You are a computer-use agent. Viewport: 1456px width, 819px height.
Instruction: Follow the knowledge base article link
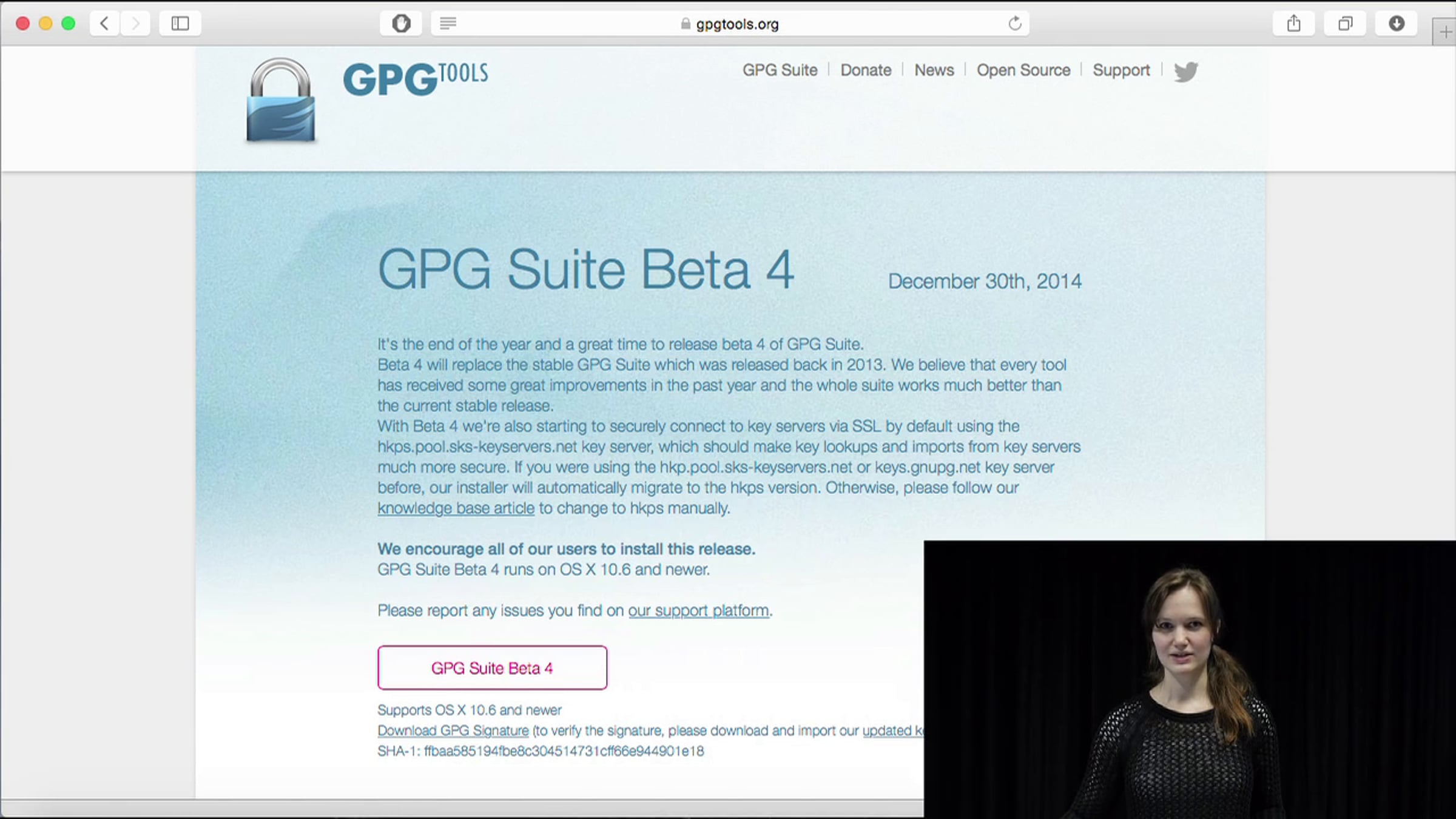coord(456,508)
